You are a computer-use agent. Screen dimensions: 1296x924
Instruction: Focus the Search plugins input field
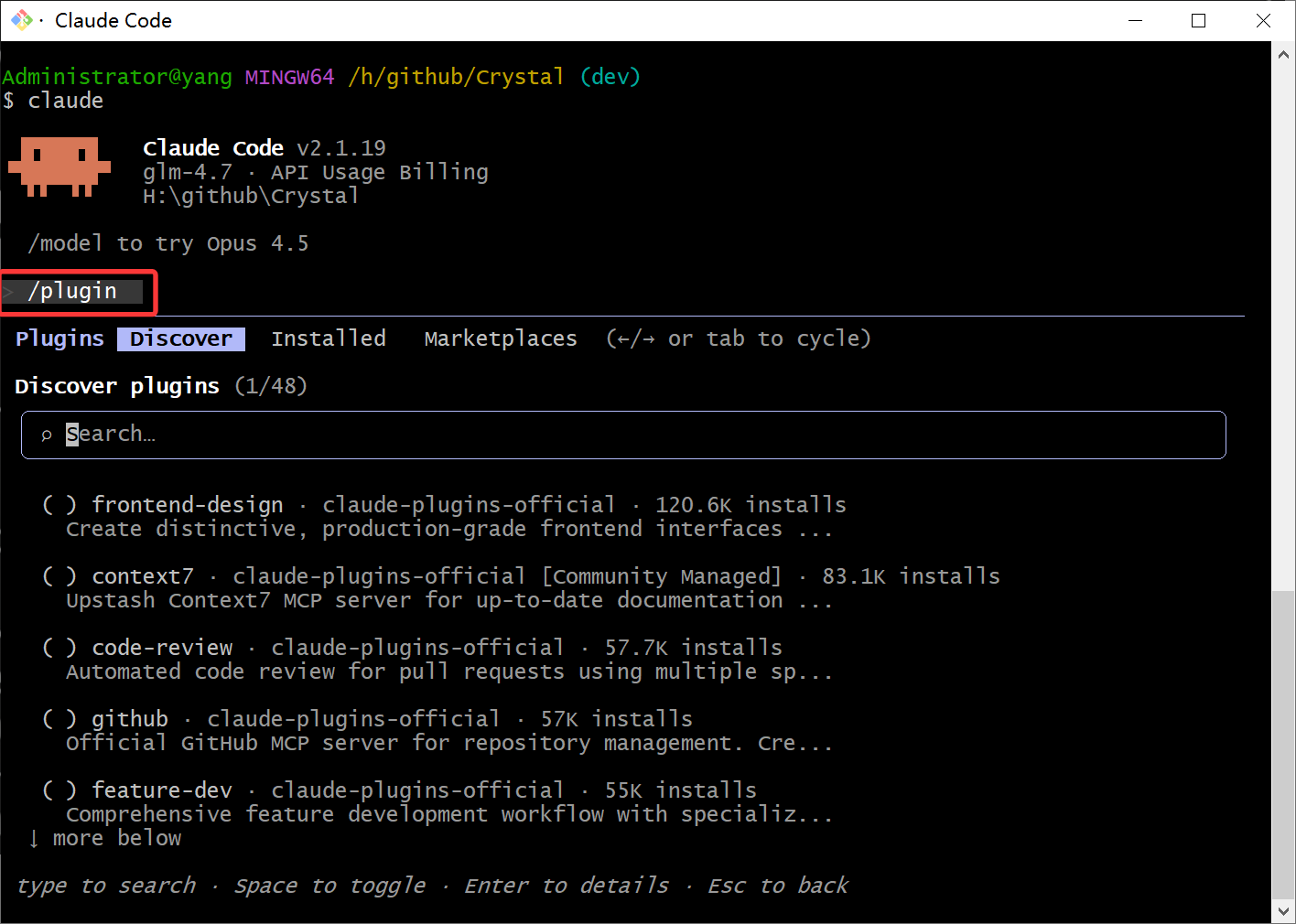(623, 435)
